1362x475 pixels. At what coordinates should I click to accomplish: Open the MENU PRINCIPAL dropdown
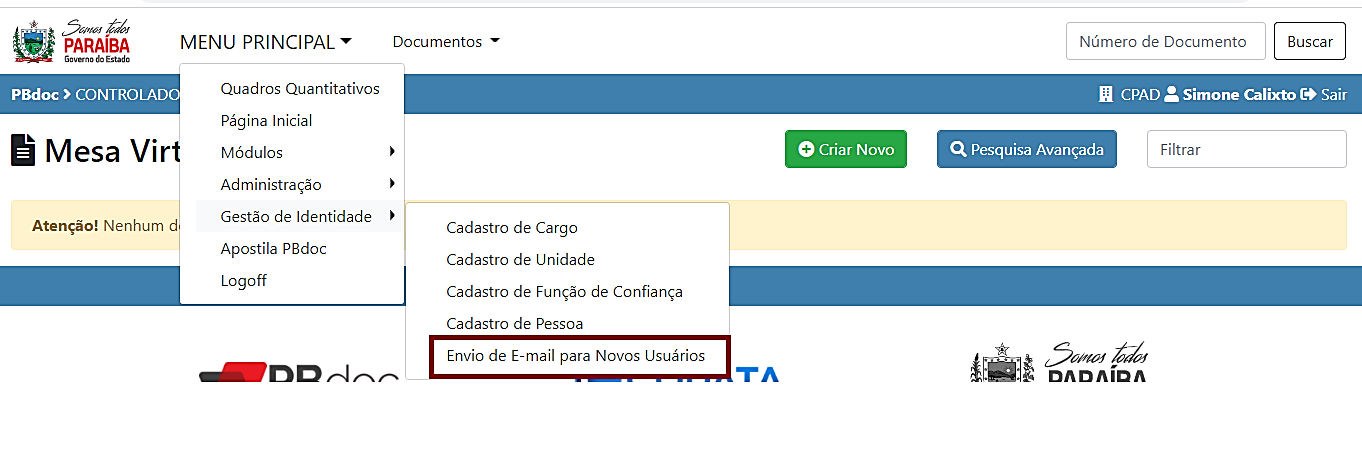[x=265, y=42]
